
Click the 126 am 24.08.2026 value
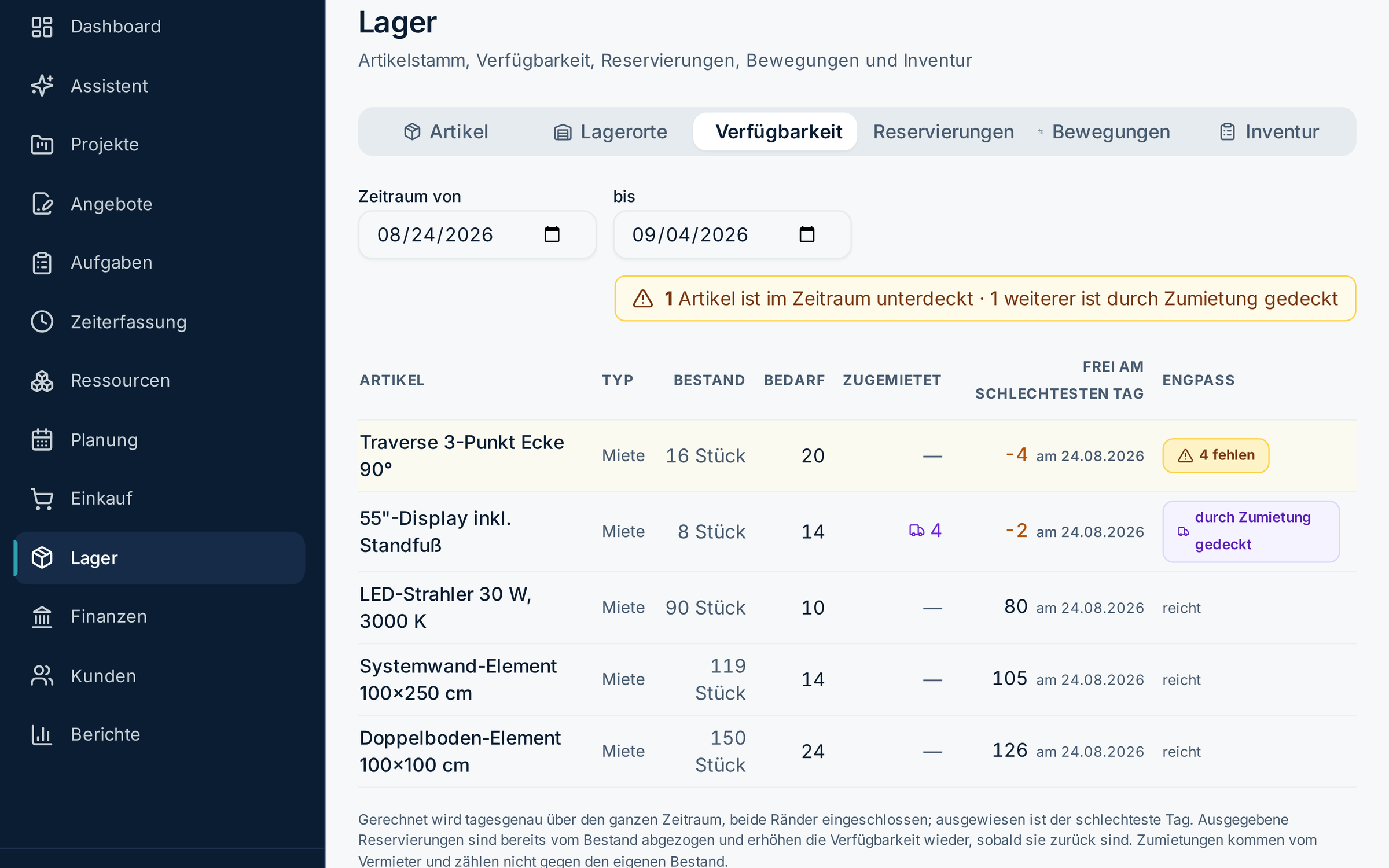pos(1068,751)
